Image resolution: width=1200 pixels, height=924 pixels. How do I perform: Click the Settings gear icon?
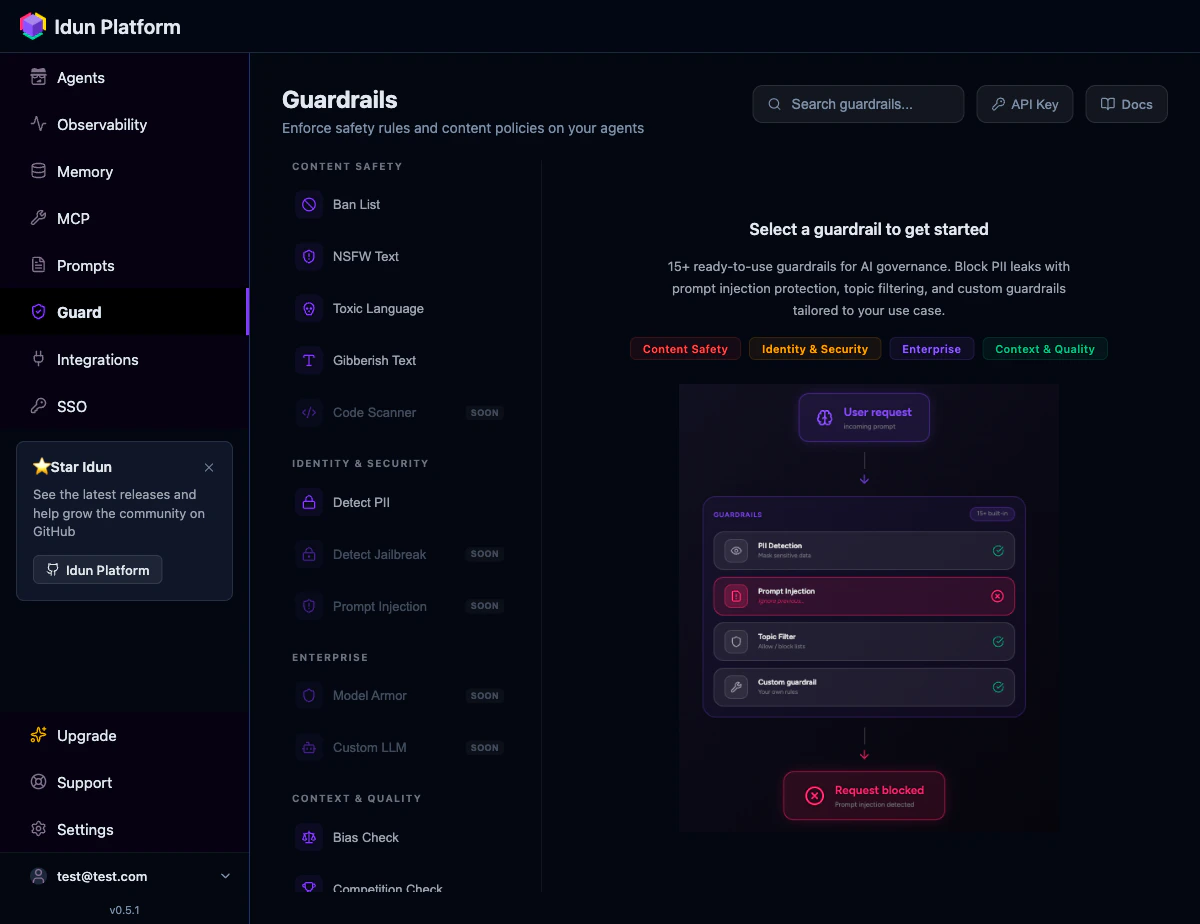point(39,829)
